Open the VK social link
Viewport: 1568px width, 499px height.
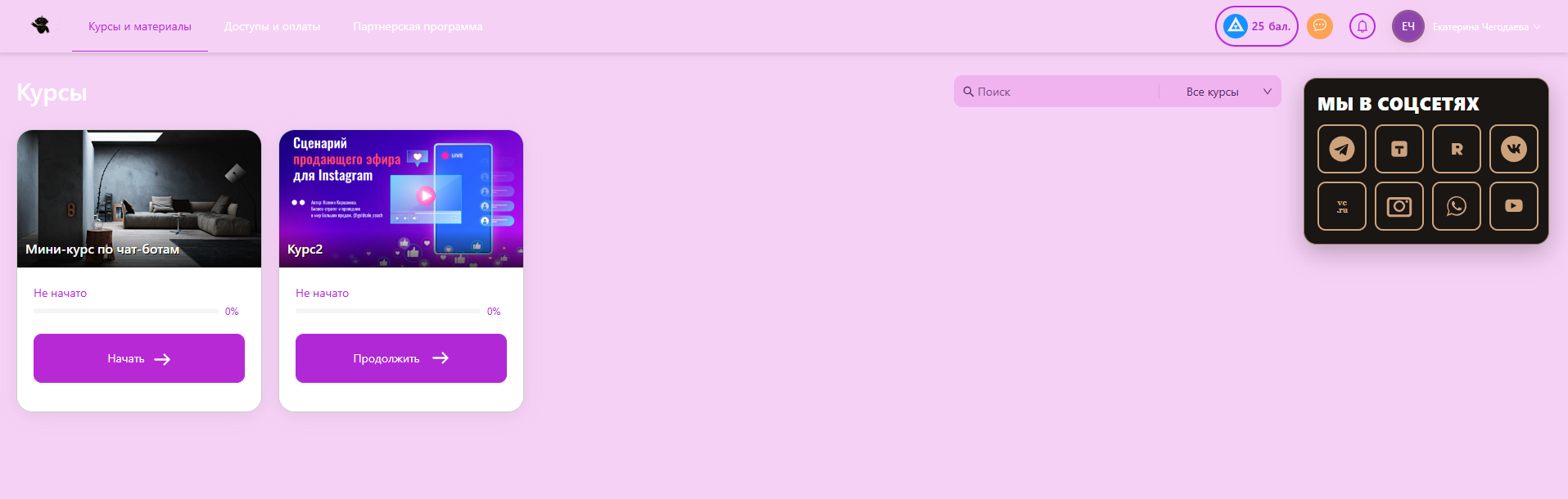pos(1513,149)
